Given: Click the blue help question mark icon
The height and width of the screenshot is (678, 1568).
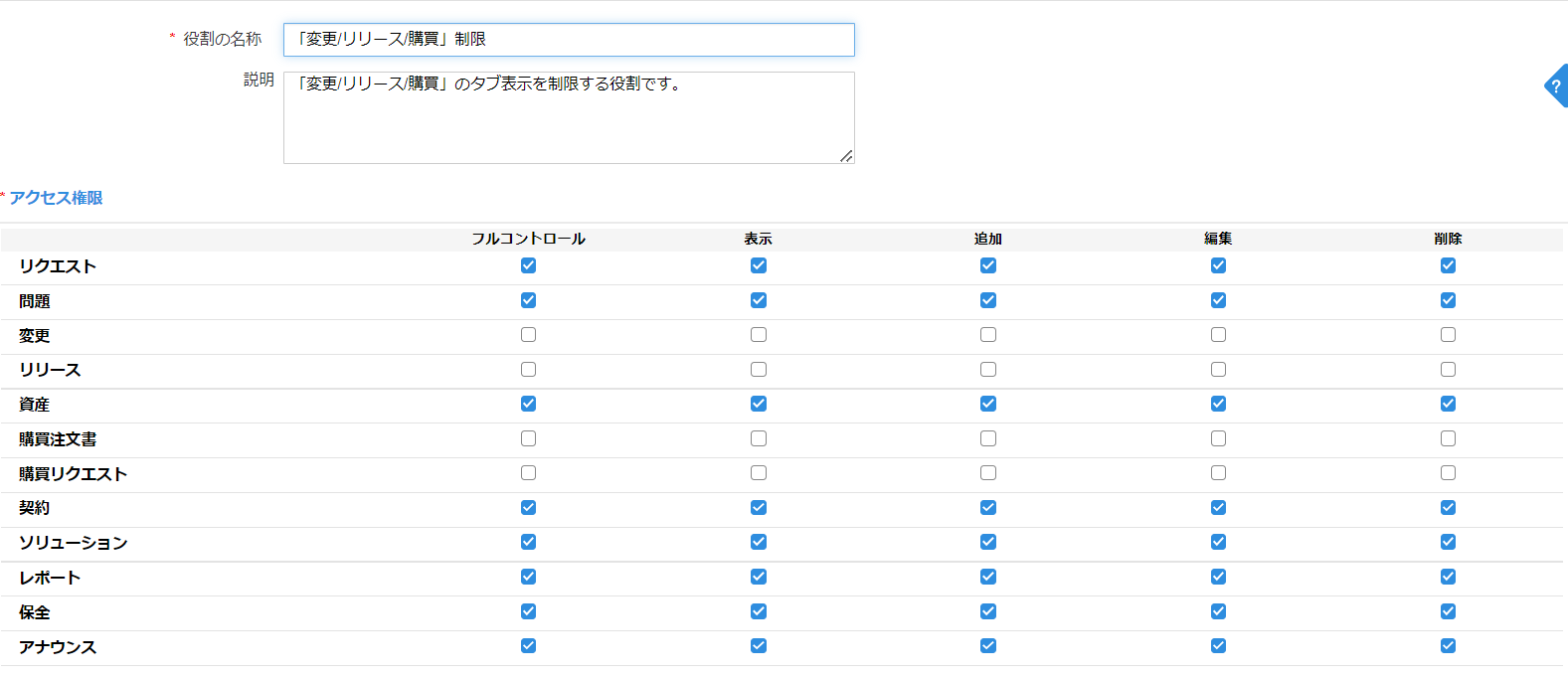Looking at the screenshot, I should click(1556, 86).
